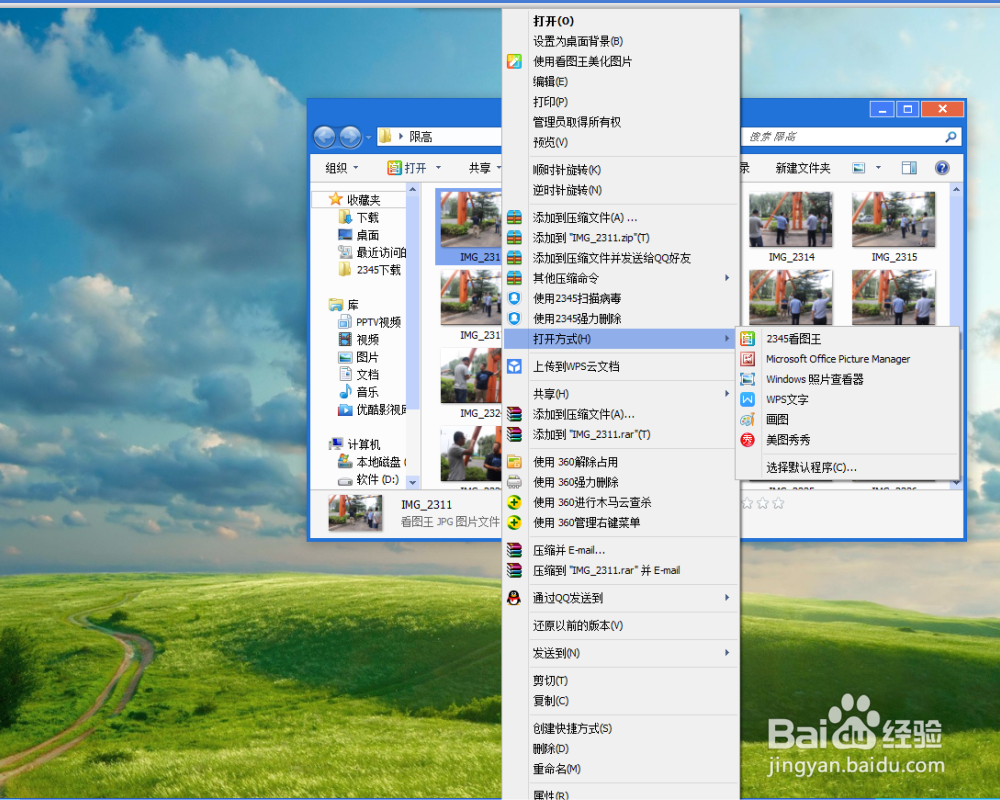Click the change view icon in toolbar
1000x800 pixels.
tap(859, 168)
